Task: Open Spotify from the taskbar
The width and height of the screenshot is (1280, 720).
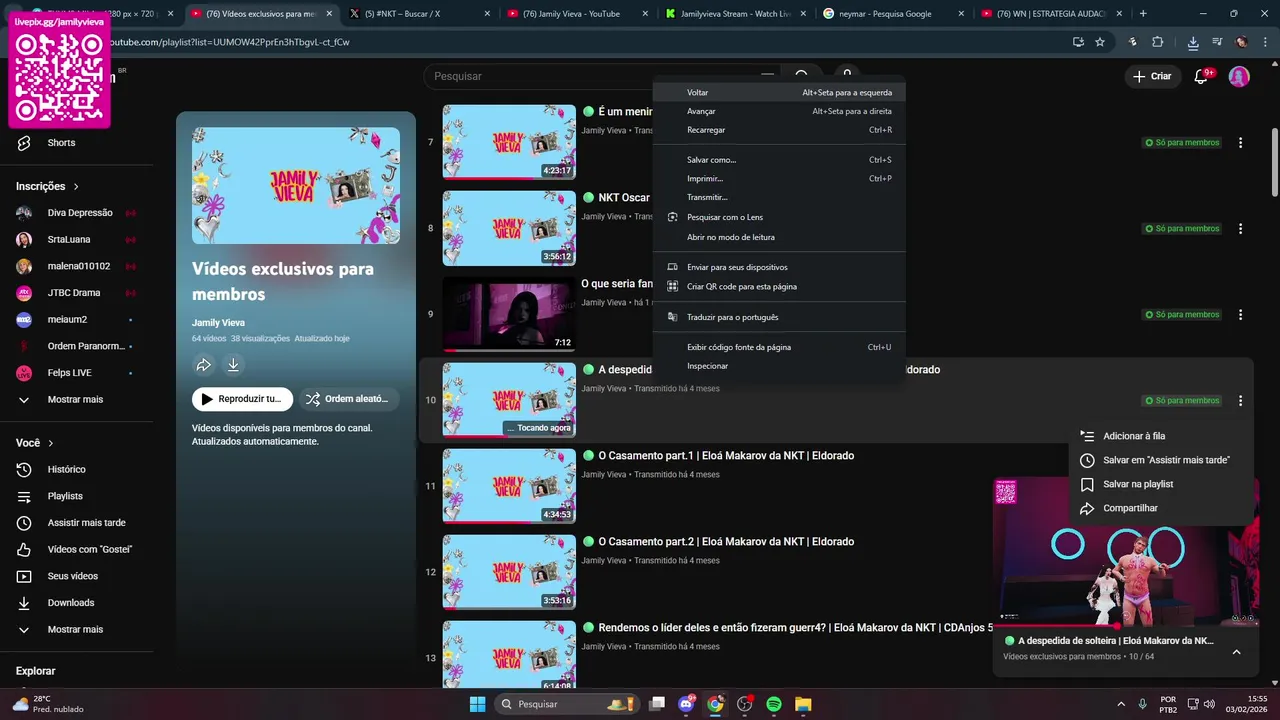Action: pos(774,704)
